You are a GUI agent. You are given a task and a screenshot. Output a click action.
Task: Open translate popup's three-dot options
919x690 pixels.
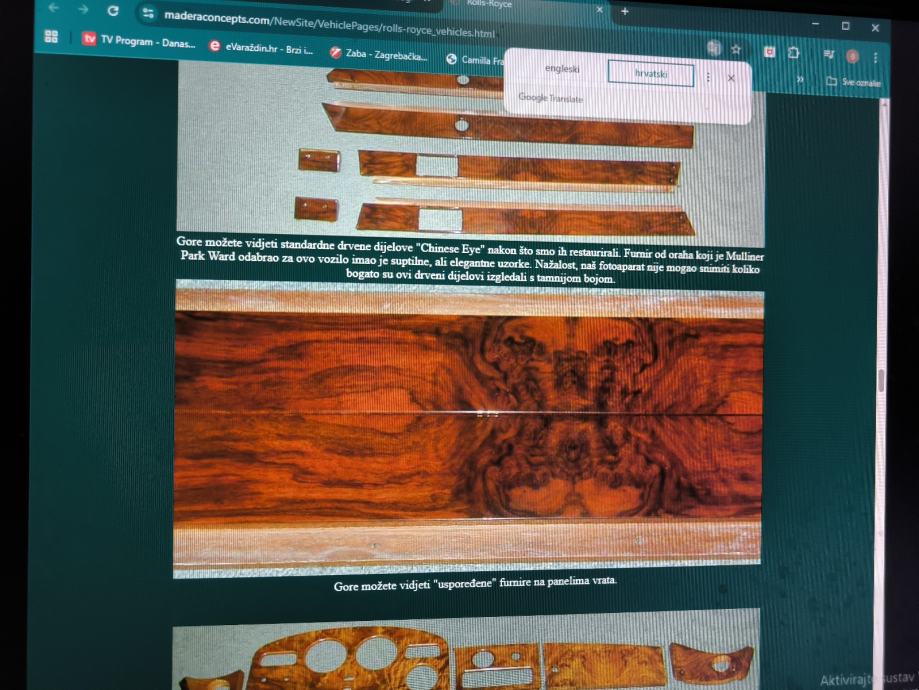click(708, 77)
